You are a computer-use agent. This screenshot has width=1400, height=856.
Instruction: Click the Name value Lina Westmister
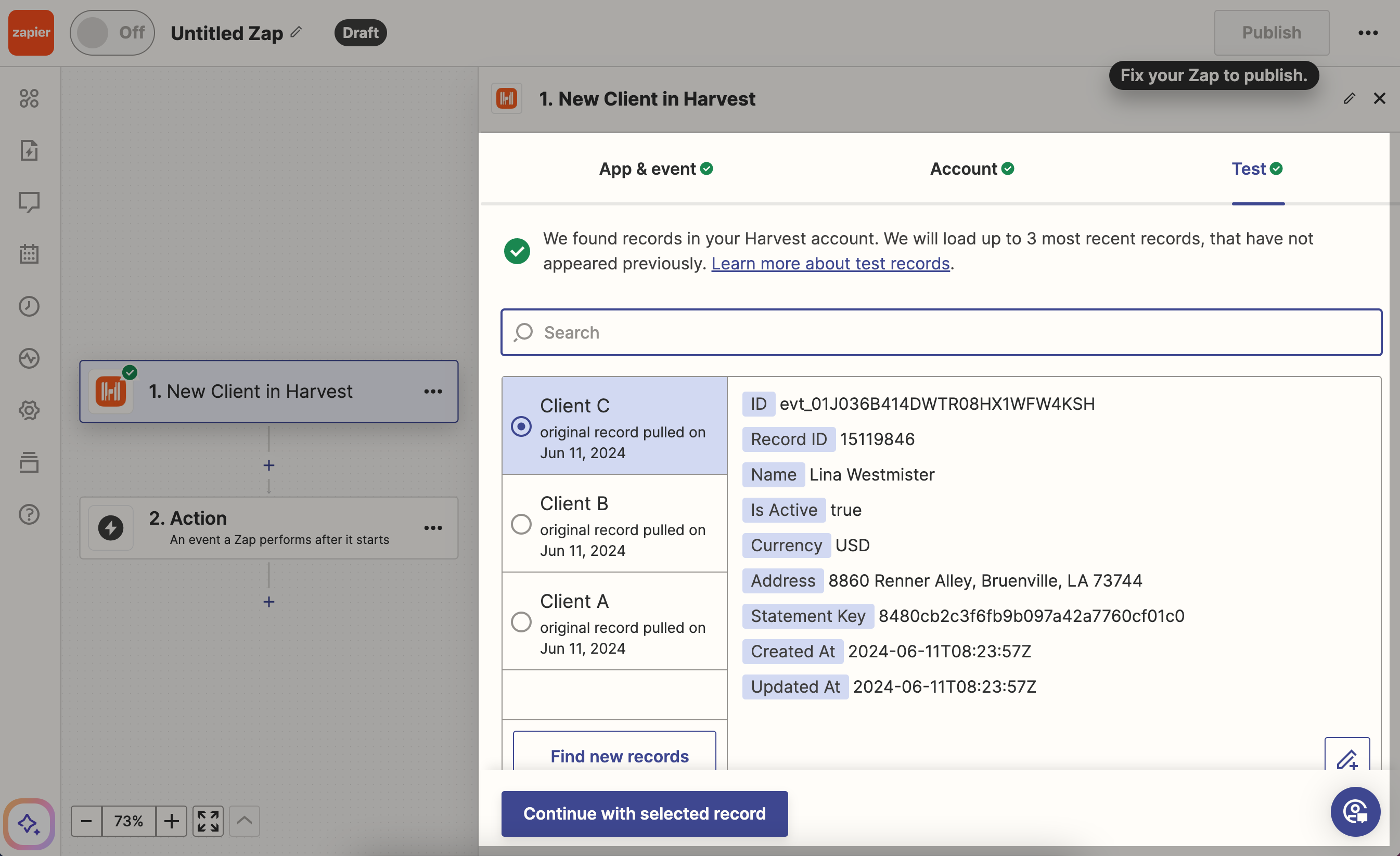tap(871, 474)
